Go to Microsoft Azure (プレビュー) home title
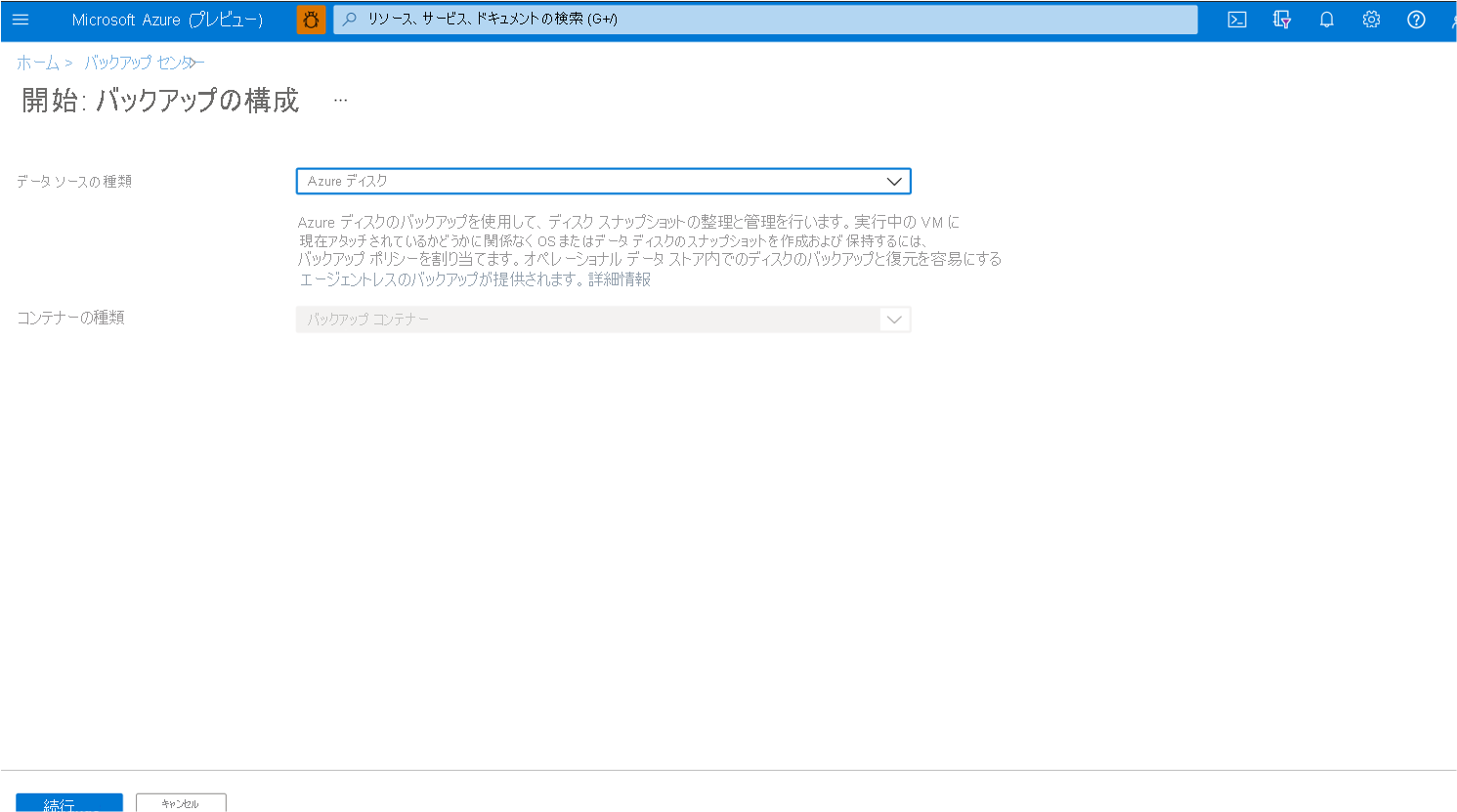The image size is (1457, 812). [167, 20]
